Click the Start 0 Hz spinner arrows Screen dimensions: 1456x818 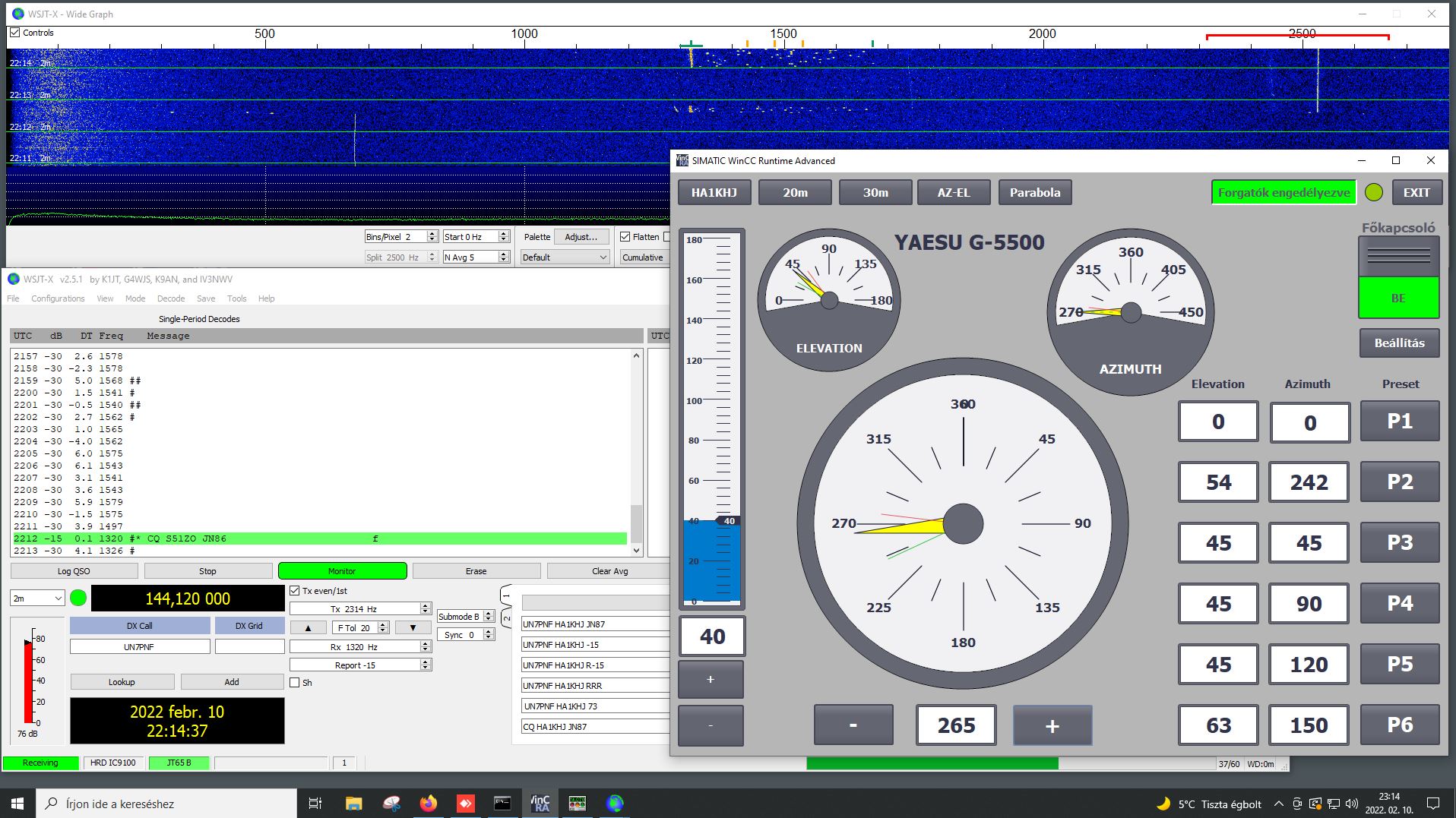pos(503,237)
